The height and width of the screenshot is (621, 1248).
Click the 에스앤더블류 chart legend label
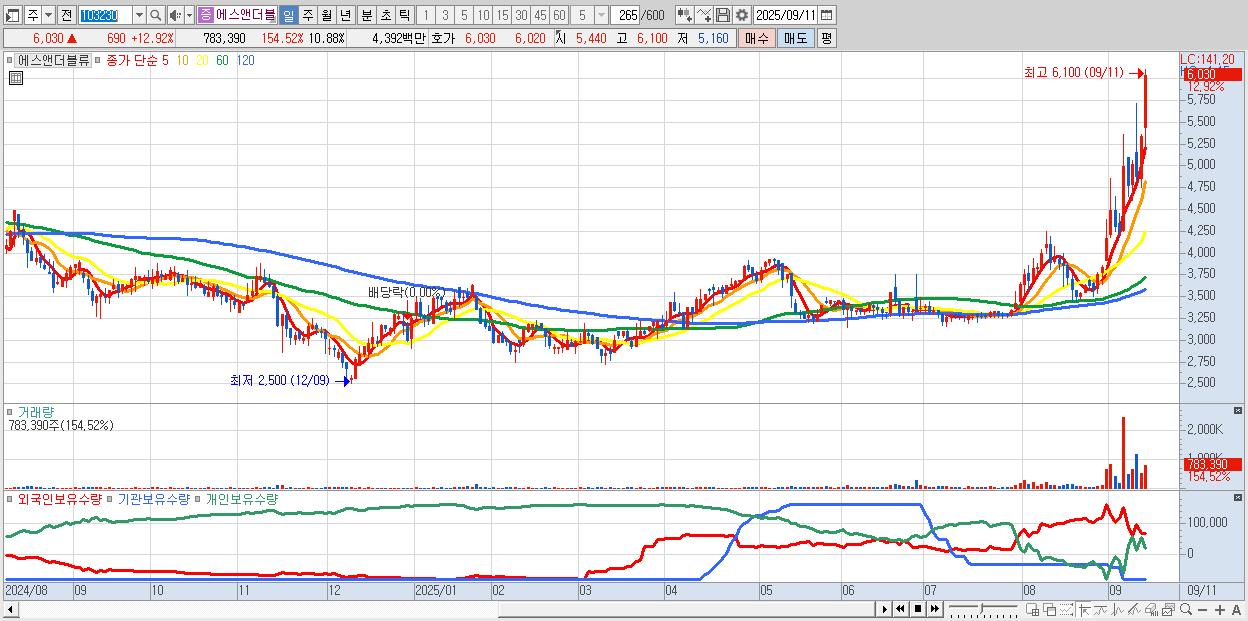point(54,60)
